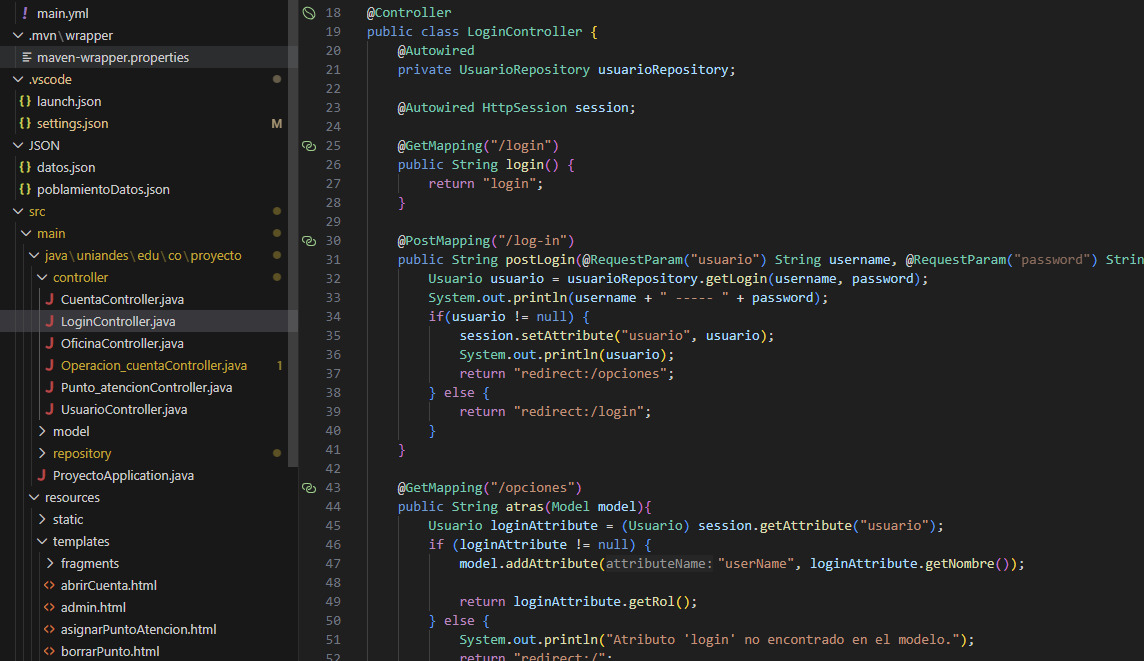Open CuentaController.java file
This screenshot has width=1144, height=661.
[x=123, y=299]
